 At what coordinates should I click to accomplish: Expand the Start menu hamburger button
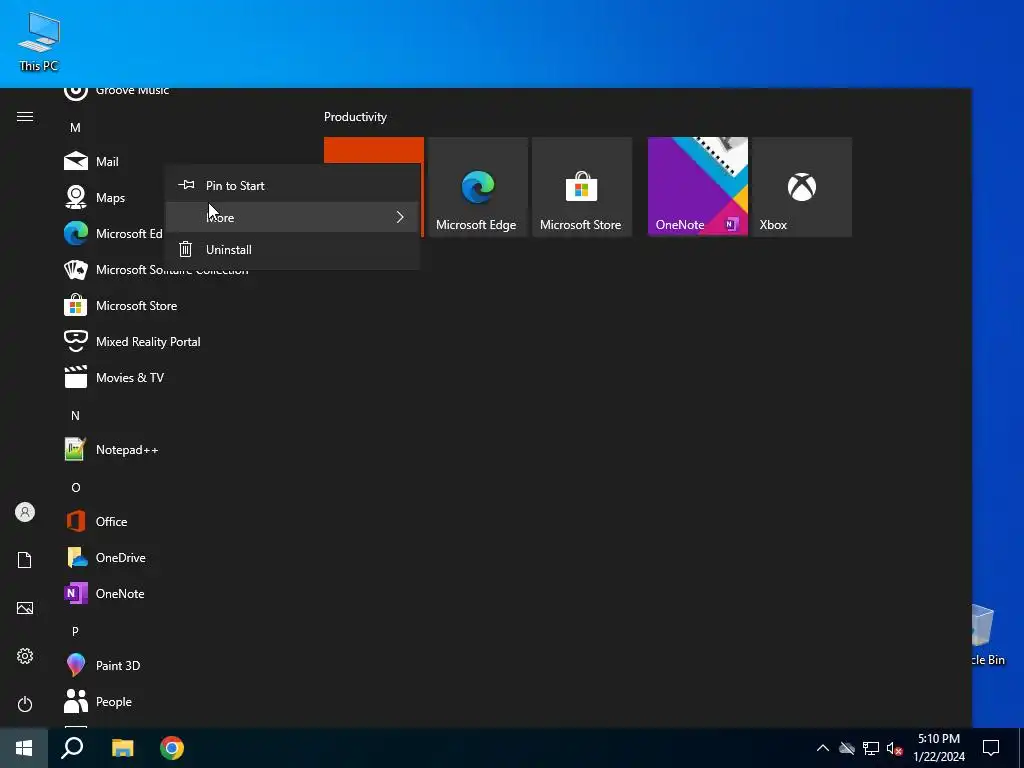pyautogui.click(x=25, y=117)
